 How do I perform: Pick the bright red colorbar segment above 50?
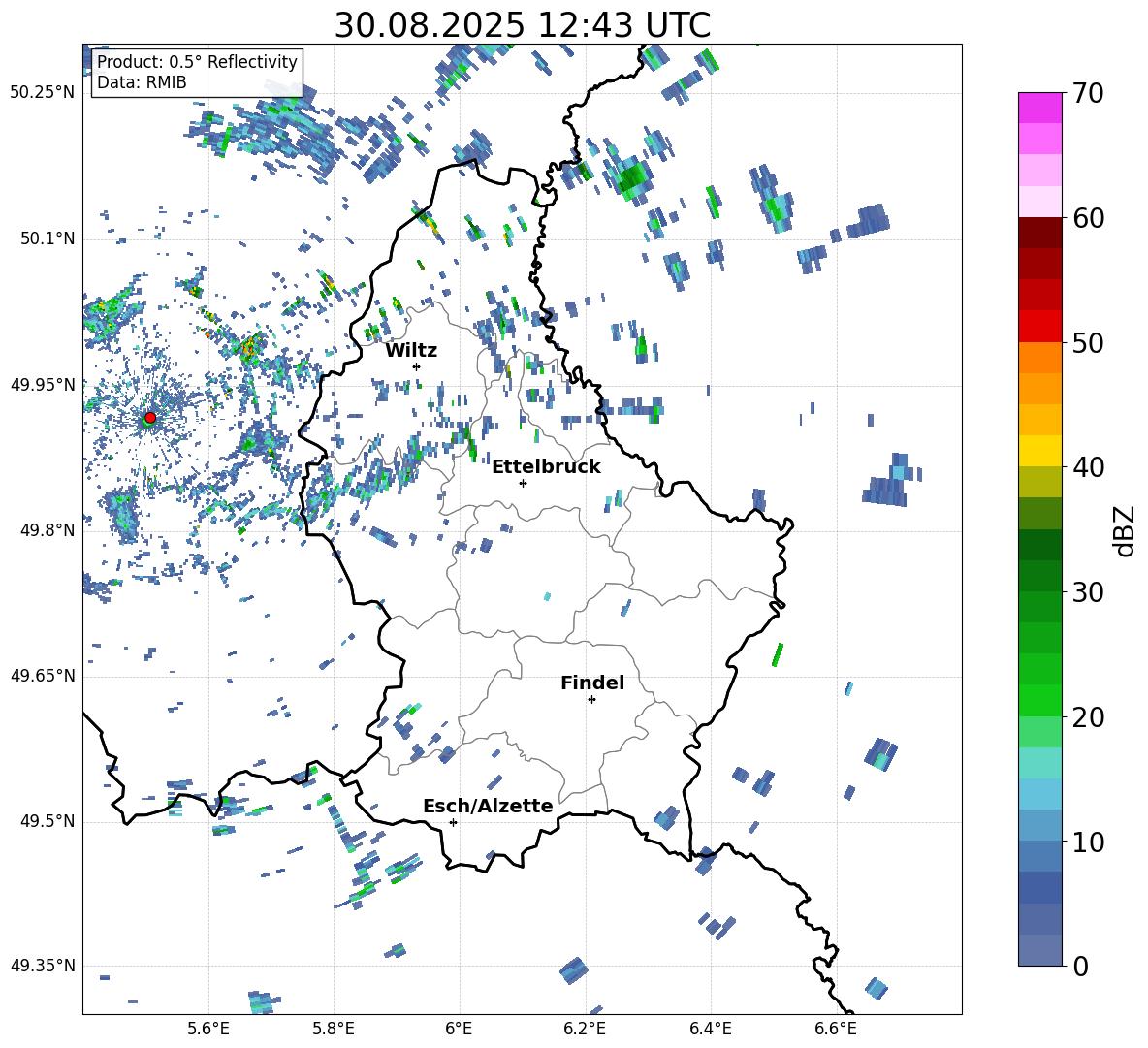pyautogui.click(x=1039, y=327)
